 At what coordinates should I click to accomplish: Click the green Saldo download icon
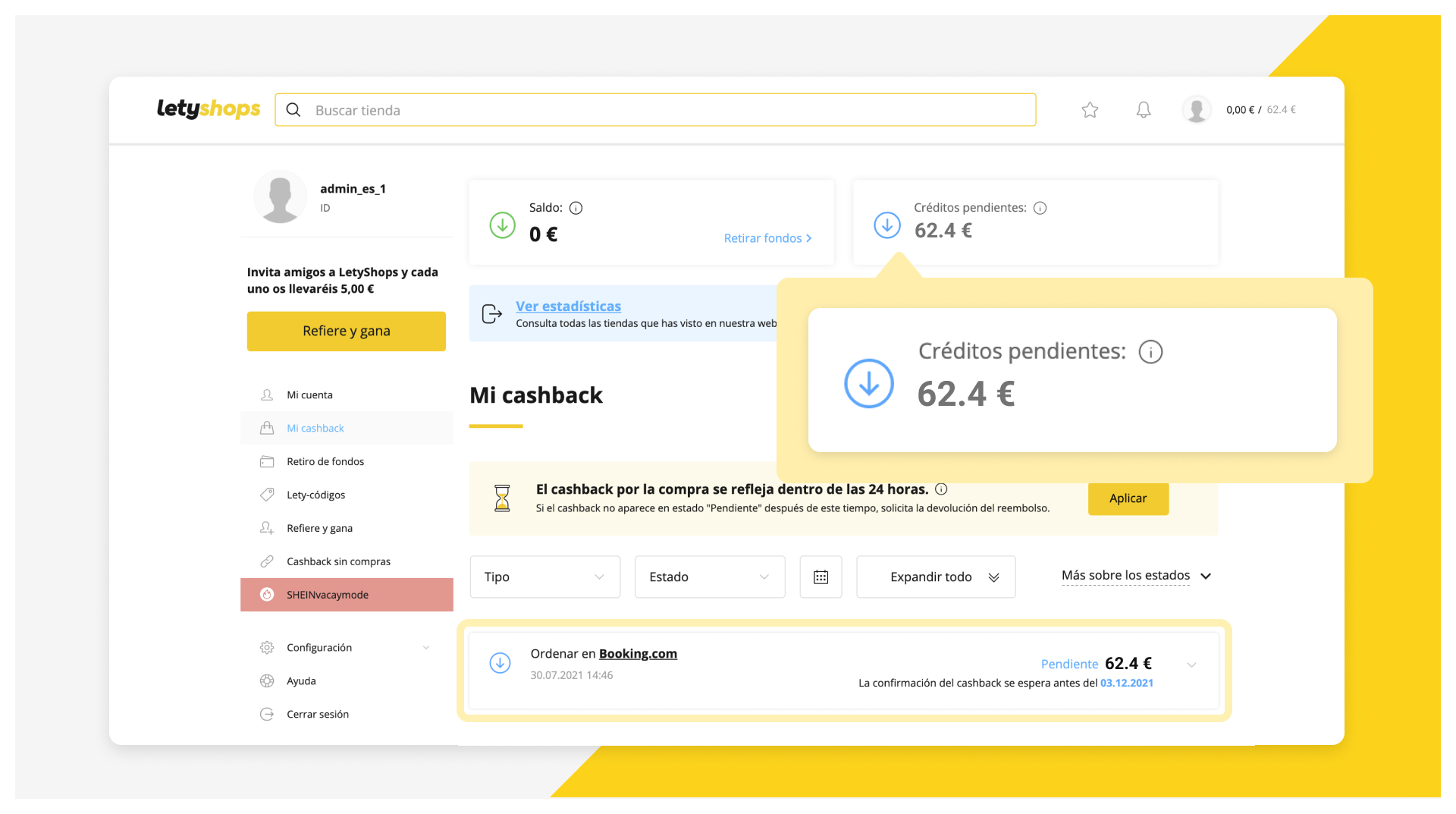point(502,225)
